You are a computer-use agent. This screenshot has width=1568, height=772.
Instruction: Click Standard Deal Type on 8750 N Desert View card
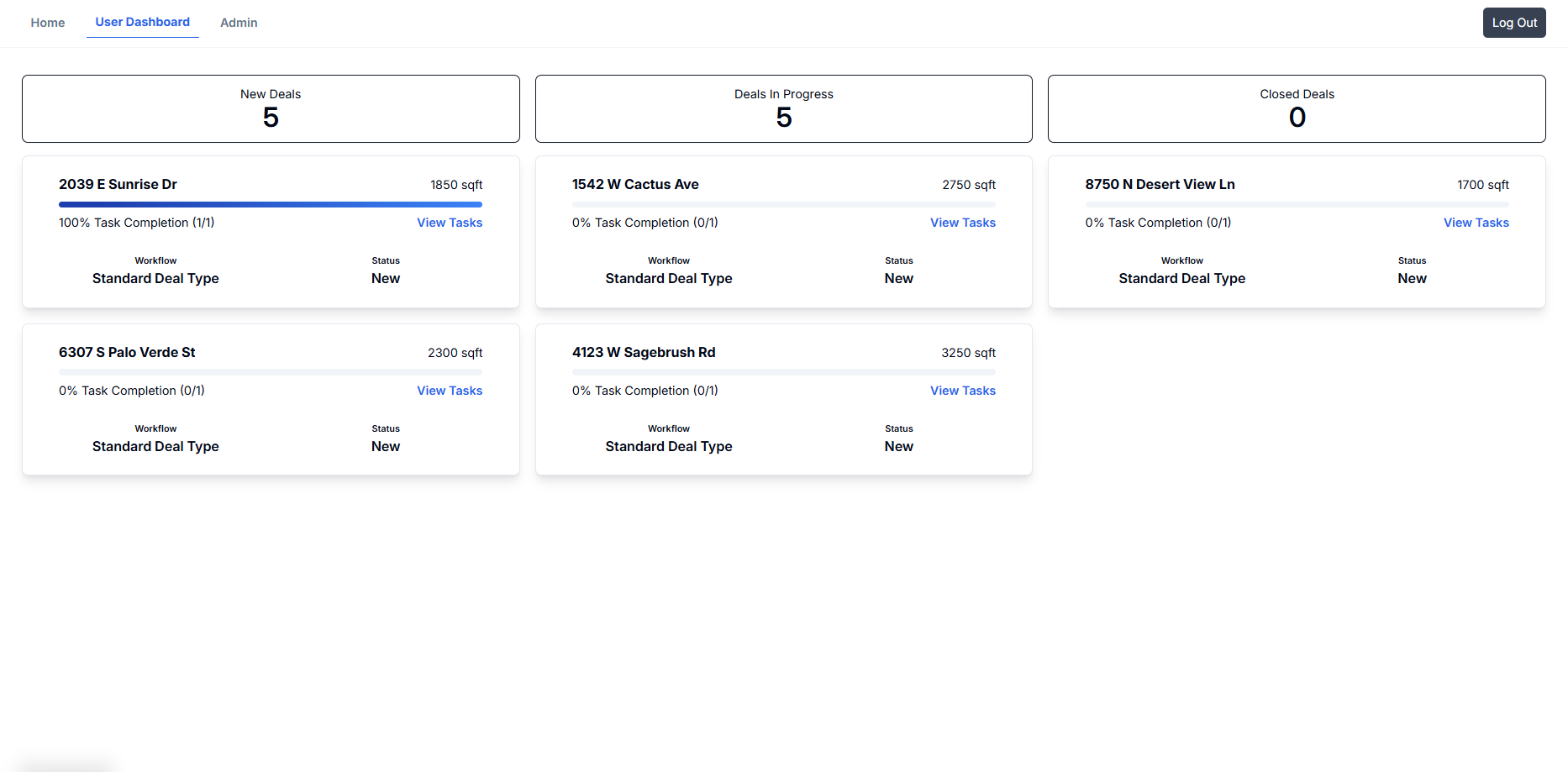(x=1181, y=278)
